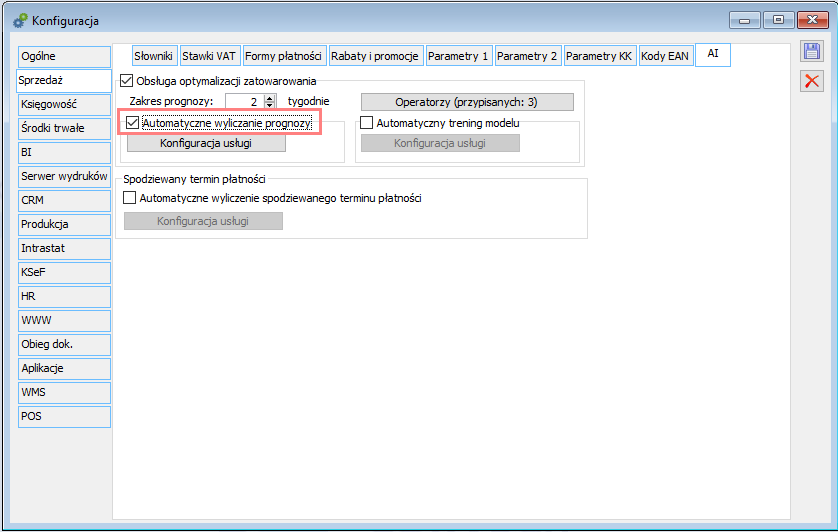Switch to the Parametry 1 tab

(458, 56)
